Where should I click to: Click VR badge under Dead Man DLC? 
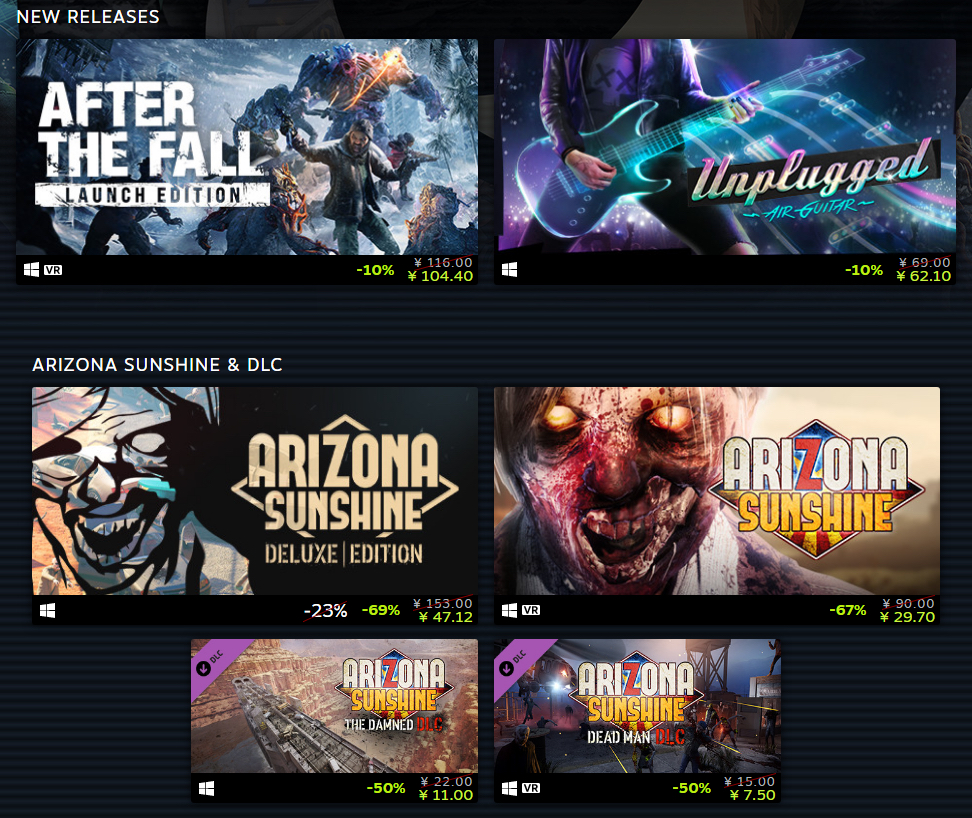coord(531,788)
